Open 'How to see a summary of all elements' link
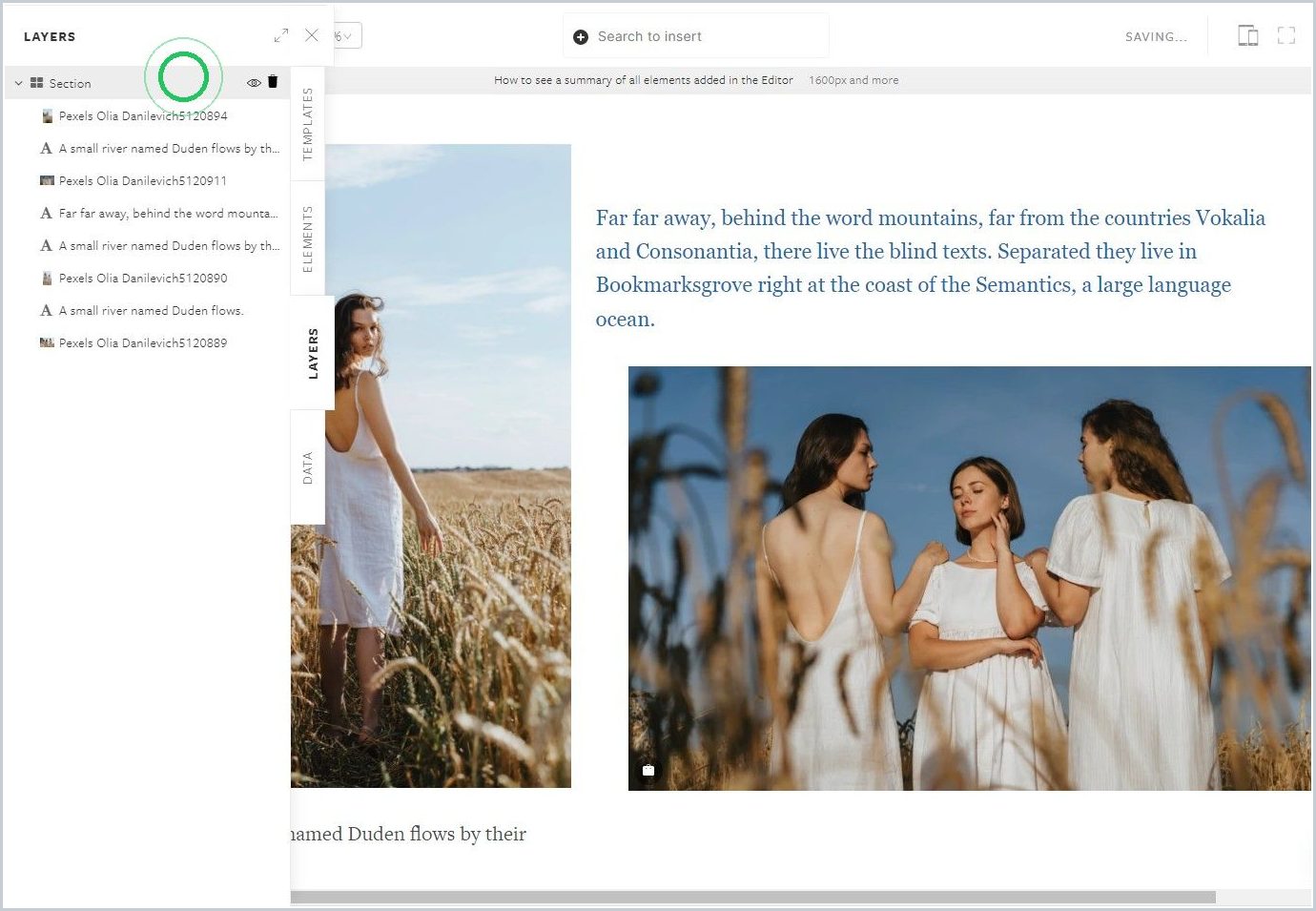1316x911 pixels. (644, 80)
